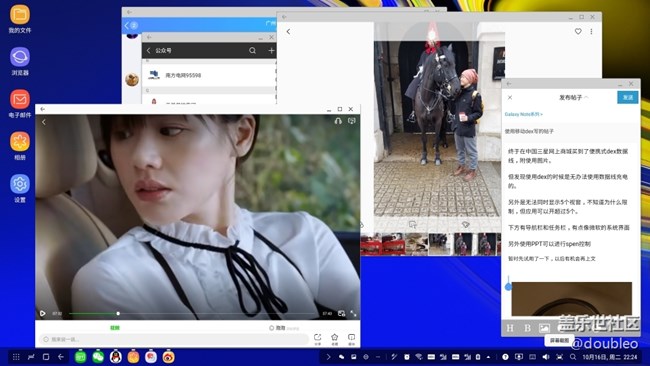Submit the post with the blue 发送 button
Viewport: 650px width, 366px height.
coord(628,97)
